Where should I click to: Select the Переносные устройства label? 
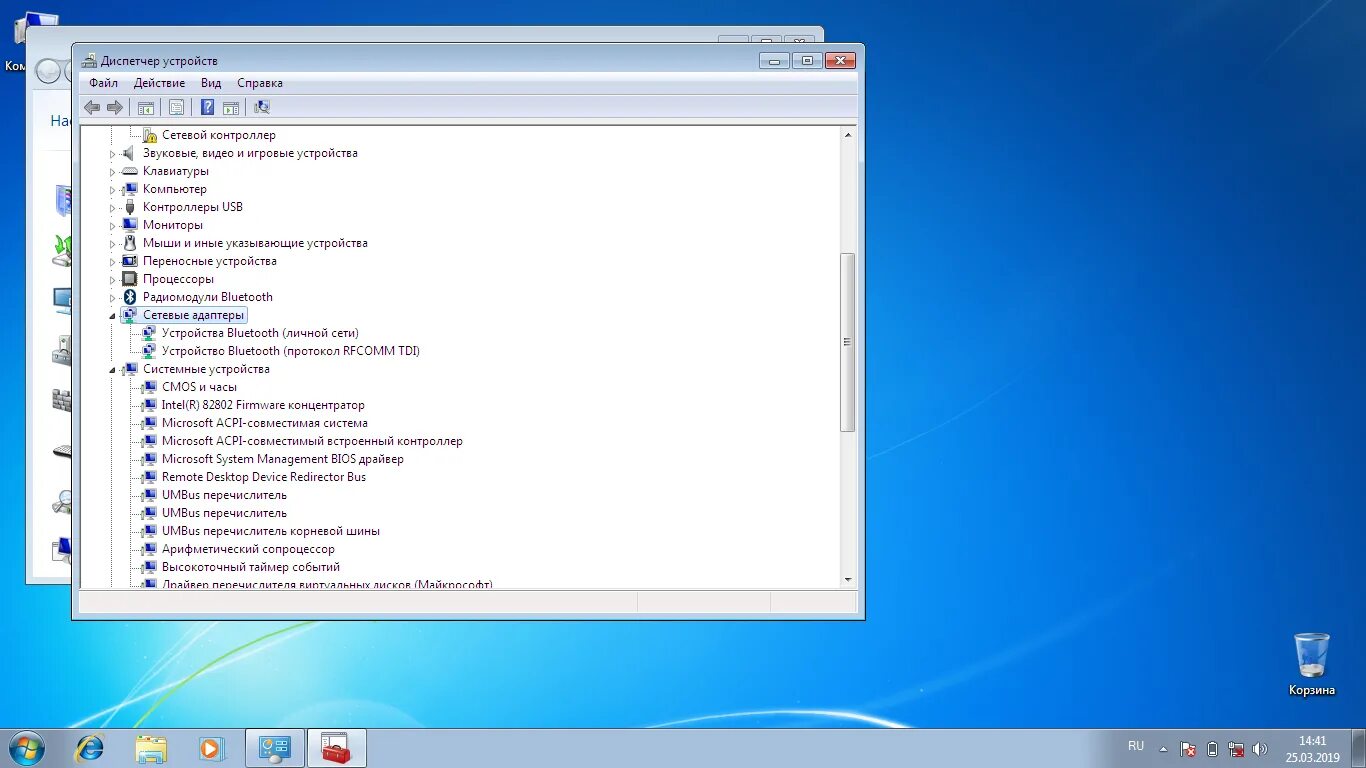(x=210, y=261)
